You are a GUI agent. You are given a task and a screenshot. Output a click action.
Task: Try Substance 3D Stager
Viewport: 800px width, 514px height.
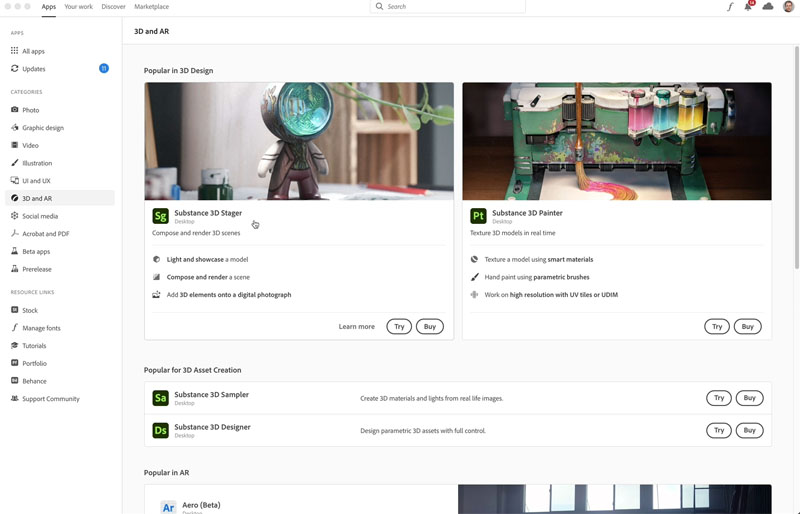point(399,326)
